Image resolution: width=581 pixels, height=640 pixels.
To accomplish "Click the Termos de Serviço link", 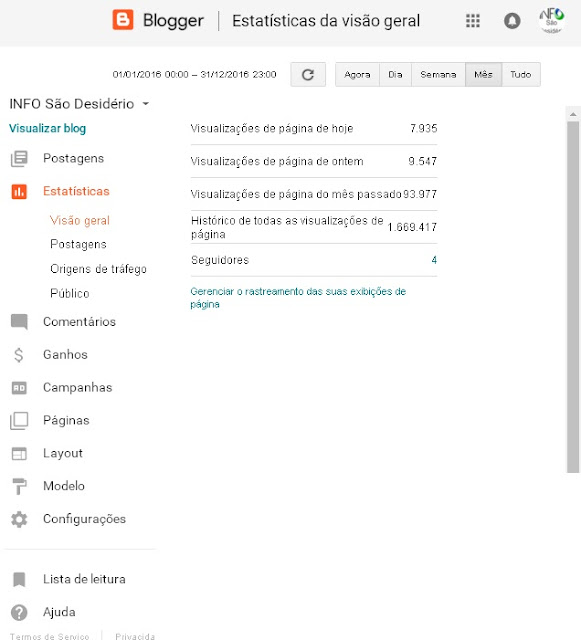I will click(x=49, y=636).
